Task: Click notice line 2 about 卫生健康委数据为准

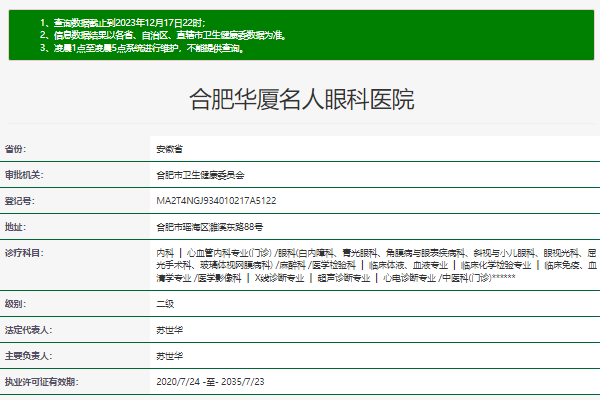Action: [x=163, y=35]
